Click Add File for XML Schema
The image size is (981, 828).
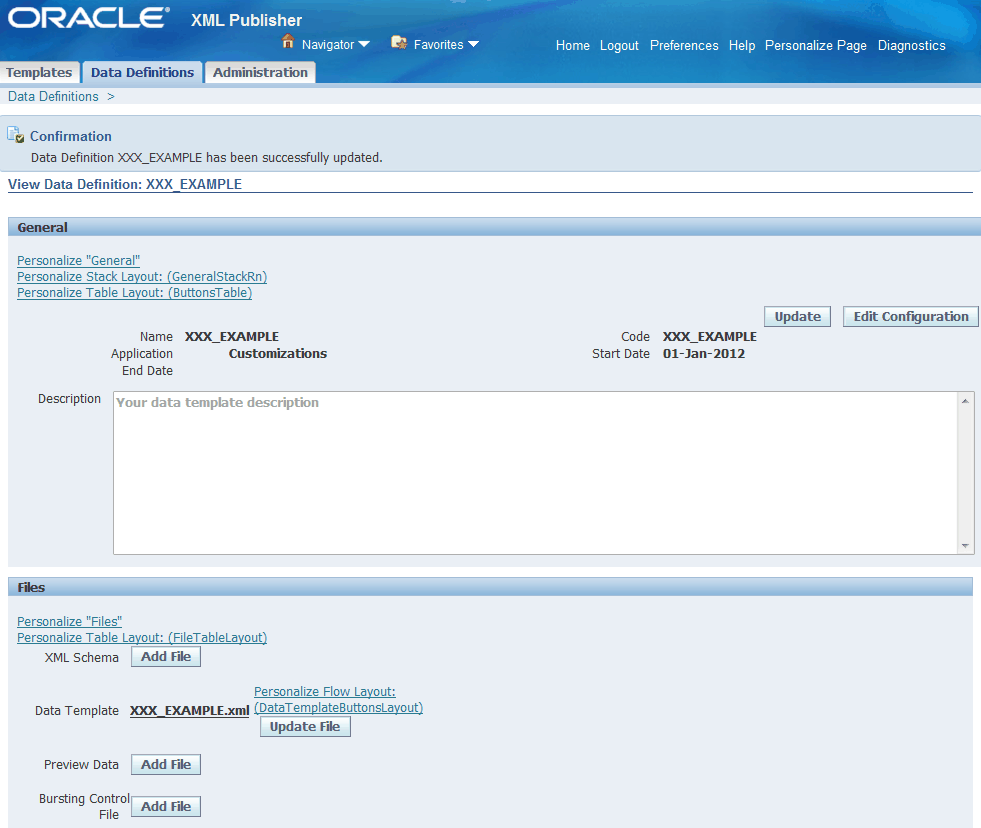point(166,657)
